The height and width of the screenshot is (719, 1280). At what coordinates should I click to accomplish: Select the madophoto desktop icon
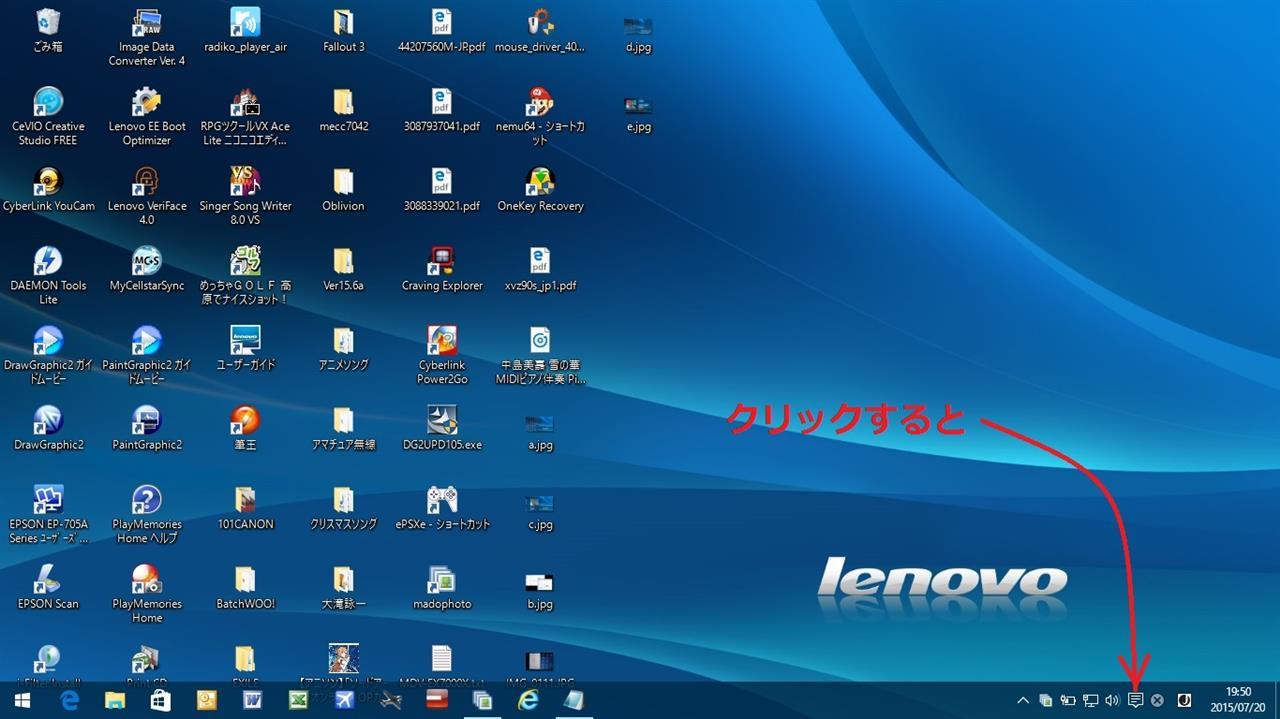[441, 587]
